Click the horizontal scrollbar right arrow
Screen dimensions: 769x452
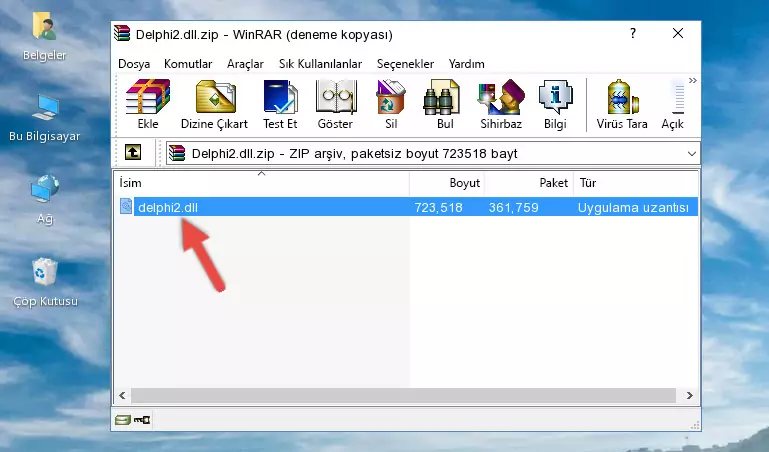[690, 395]
